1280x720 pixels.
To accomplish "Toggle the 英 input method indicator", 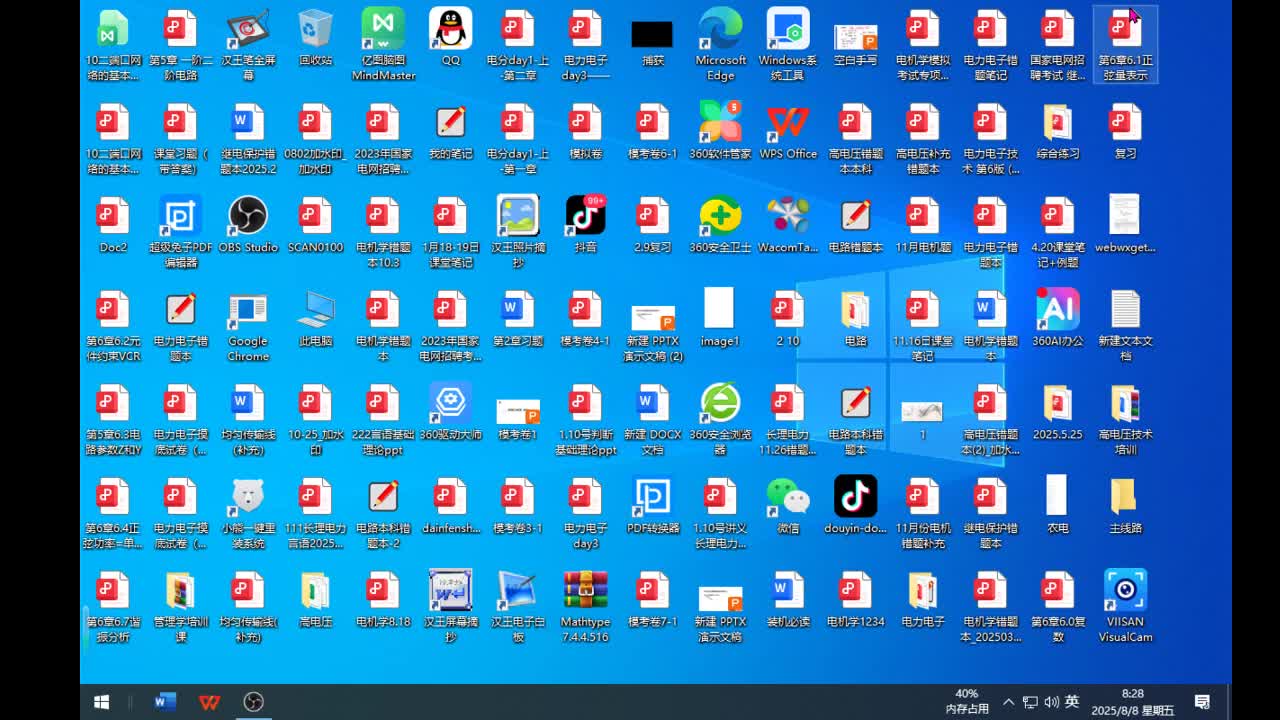I will pos(1072,702).
